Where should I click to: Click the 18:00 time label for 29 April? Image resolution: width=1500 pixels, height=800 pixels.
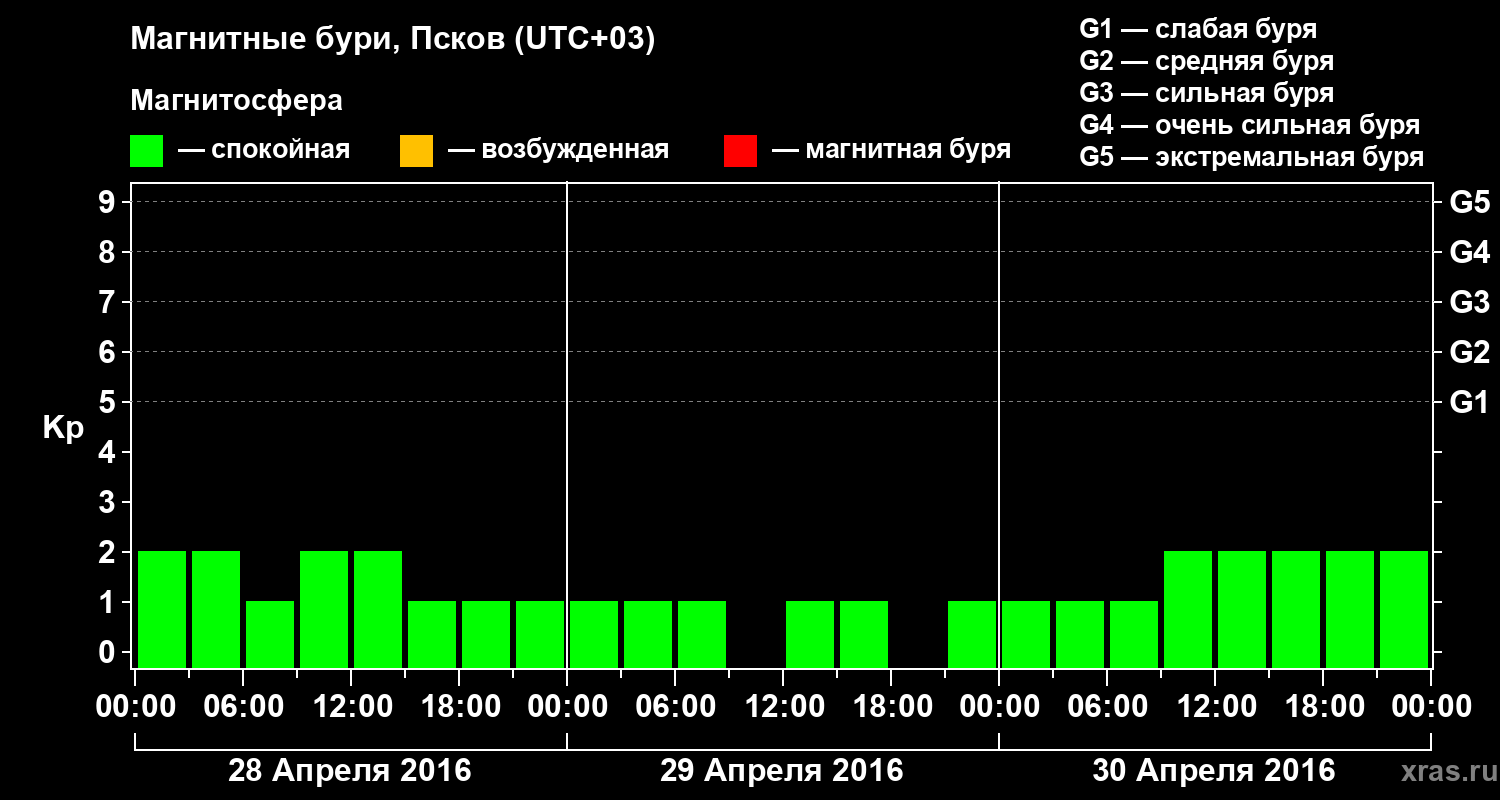891,706
